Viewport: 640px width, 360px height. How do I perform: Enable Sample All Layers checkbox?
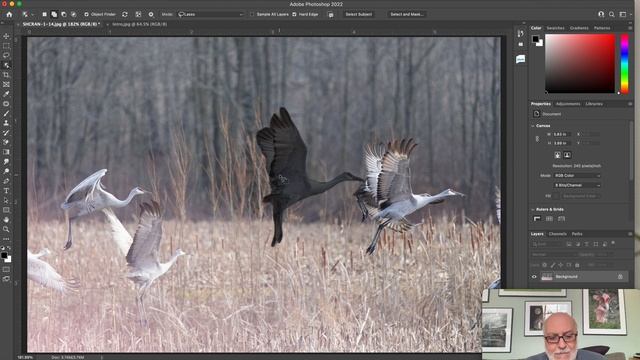[252, 14]
